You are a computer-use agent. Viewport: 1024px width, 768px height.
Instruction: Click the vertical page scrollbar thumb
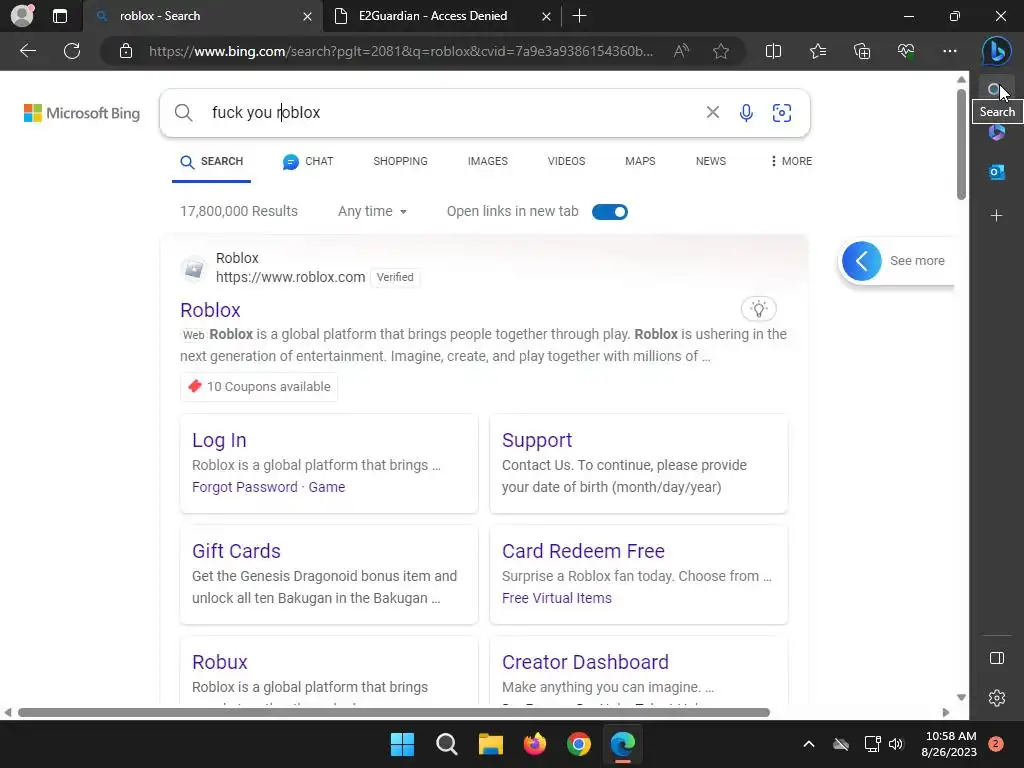point(961,144)
